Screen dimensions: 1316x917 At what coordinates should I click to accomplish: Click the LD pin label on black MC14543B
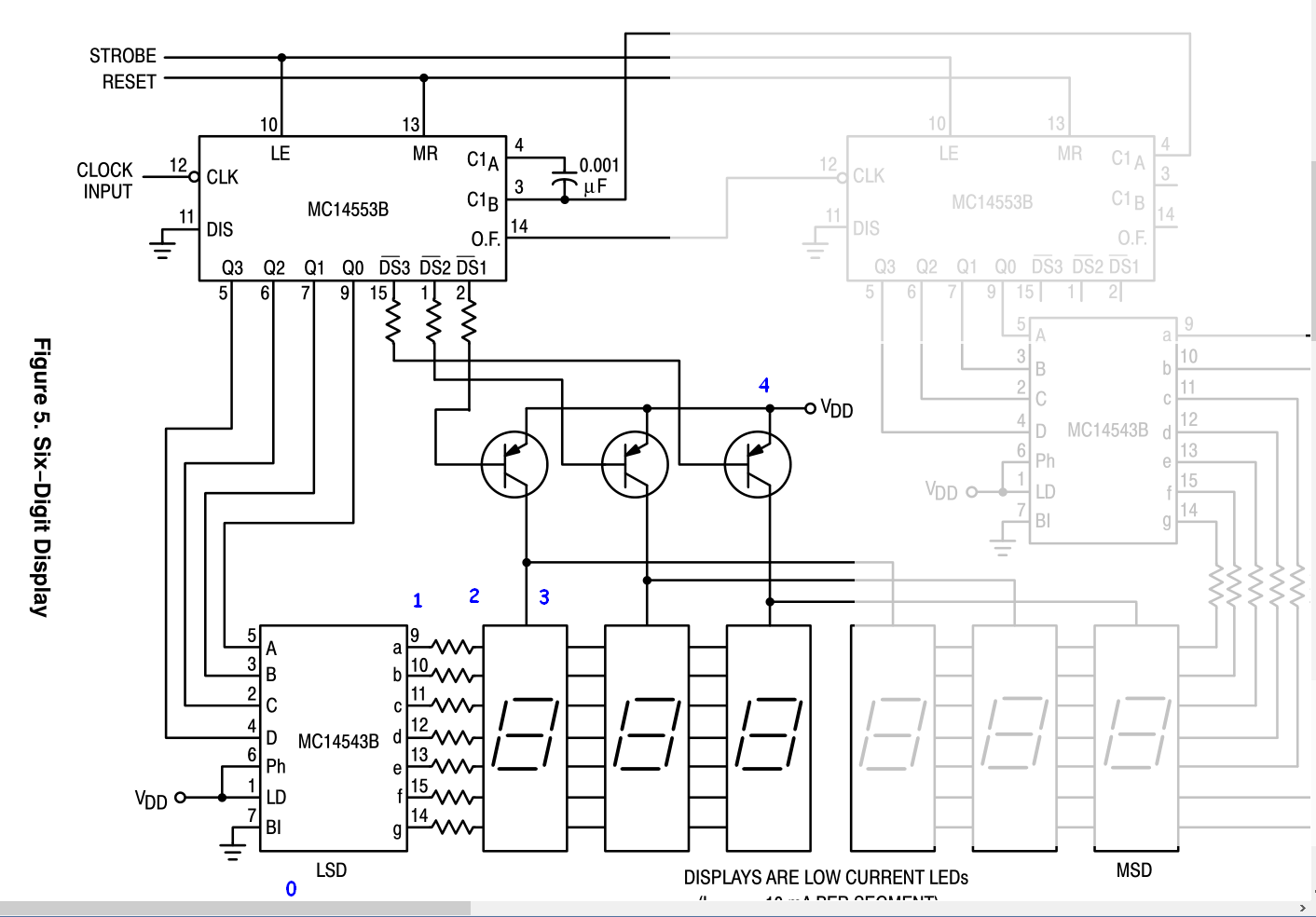pyautogui.click(x=276, y=798)
